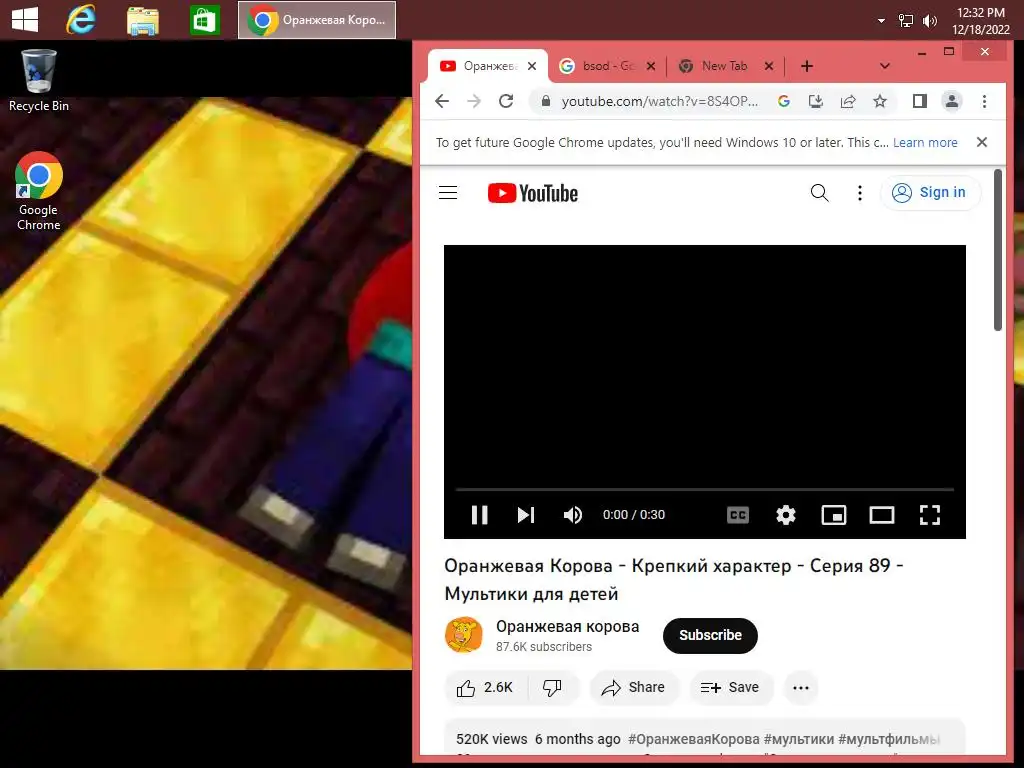Reload the YouTube page
This screenshot has height=768, width=1024.
pos(506,101)
